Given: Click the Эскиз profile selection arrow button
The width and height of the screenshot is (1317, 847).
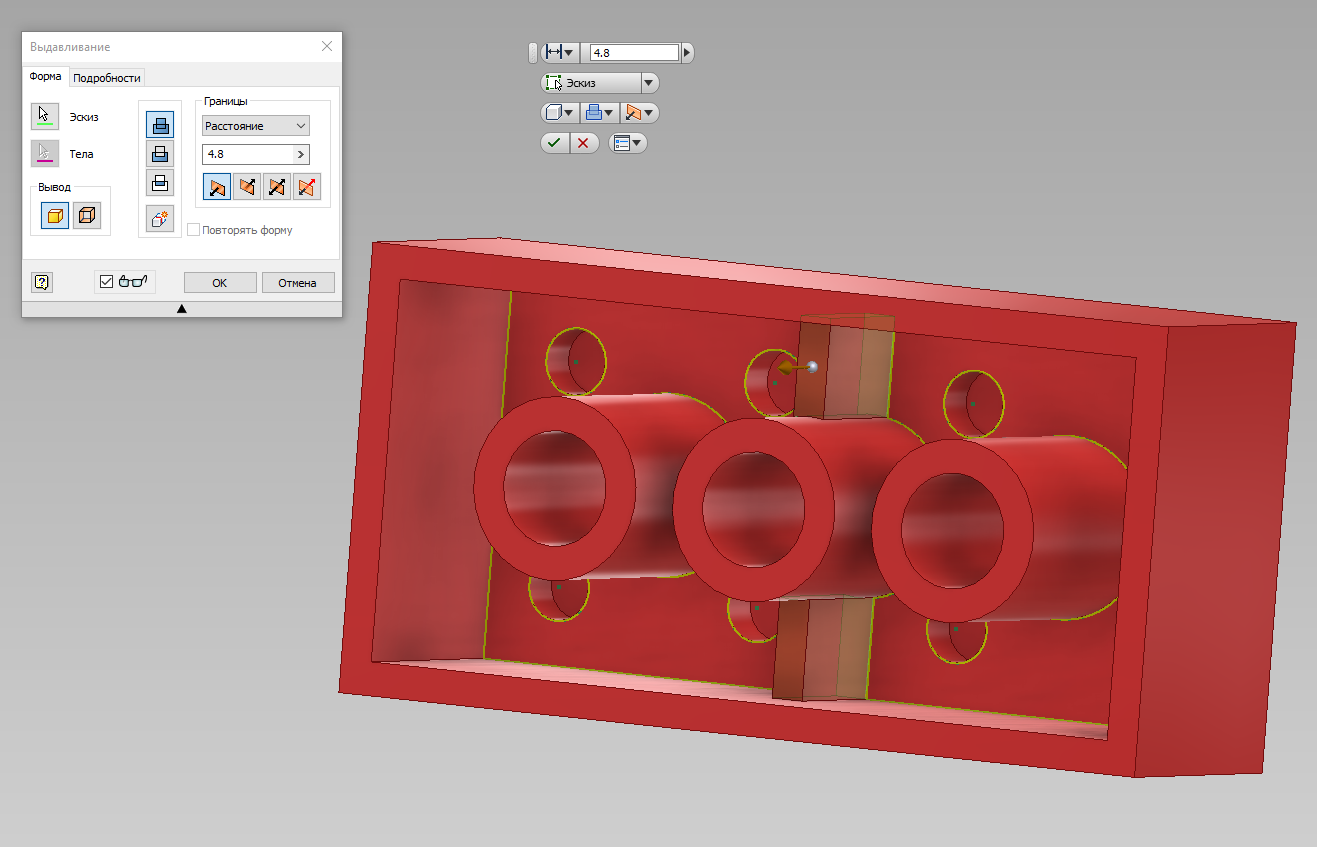Looking at the screenshot, I should (45, 117).
